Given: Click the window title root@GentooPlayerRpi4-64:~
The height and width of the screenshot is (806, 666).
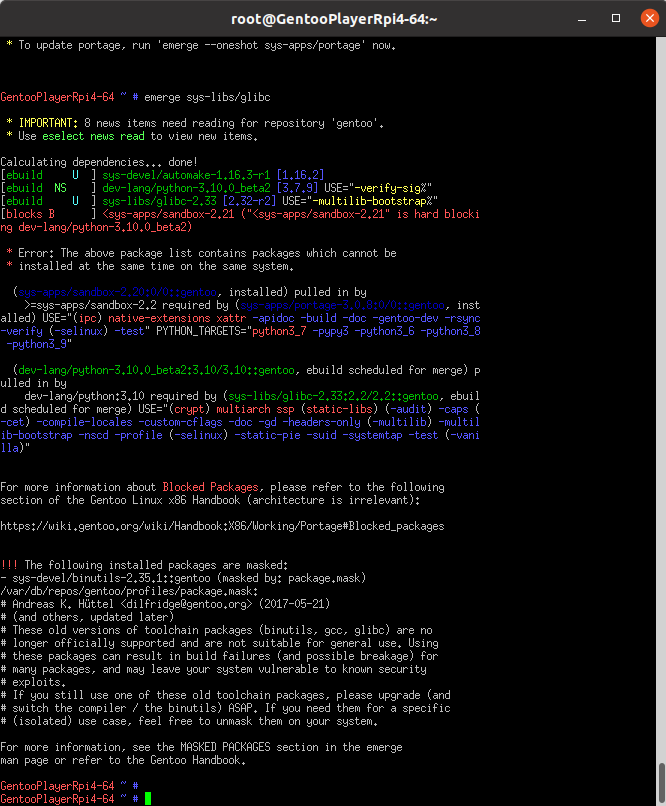Looking at the screenshot, I should tap(334, 19).
